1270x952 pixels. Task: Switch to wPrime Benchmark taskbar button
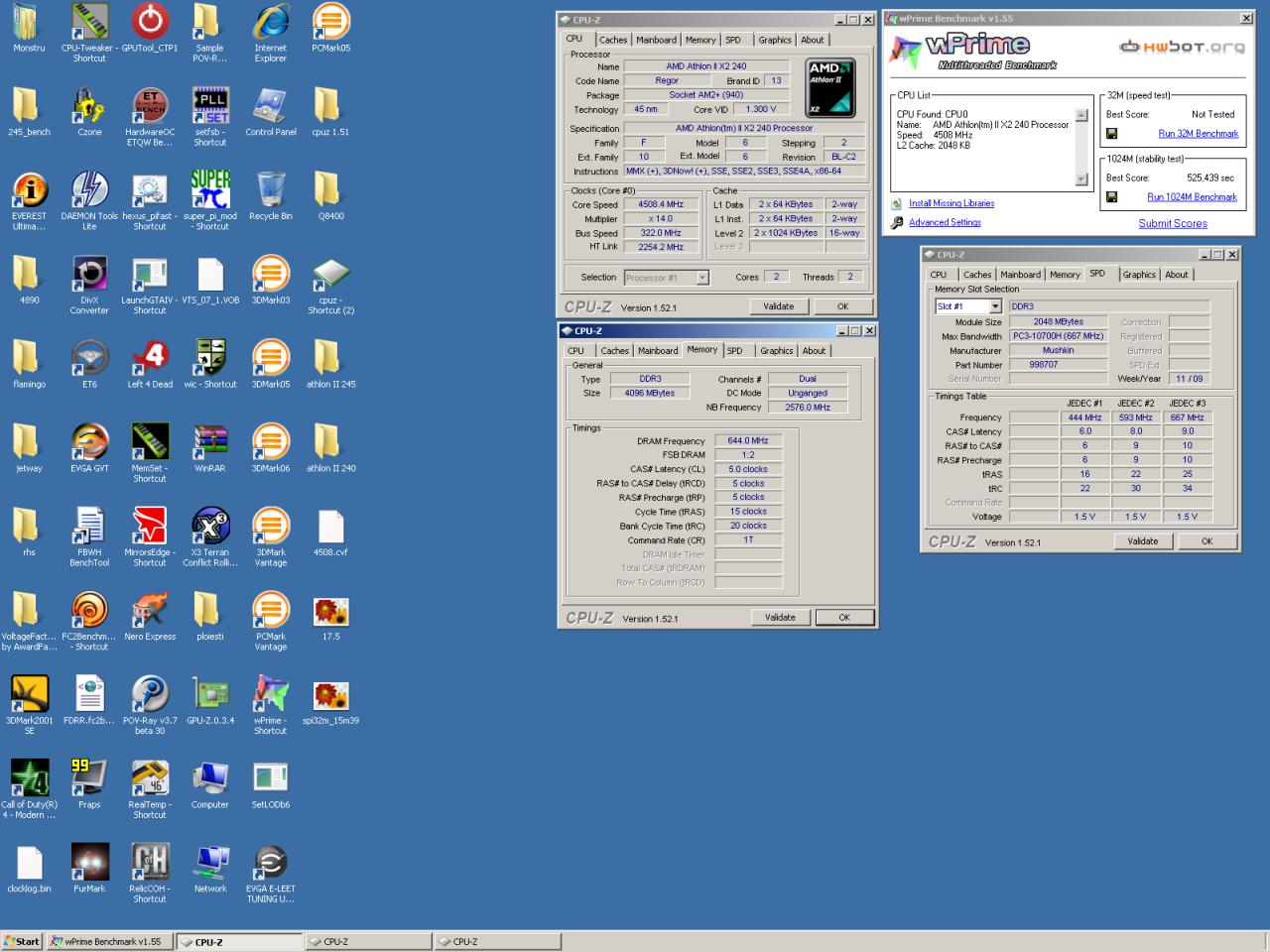tap(109, 941)
